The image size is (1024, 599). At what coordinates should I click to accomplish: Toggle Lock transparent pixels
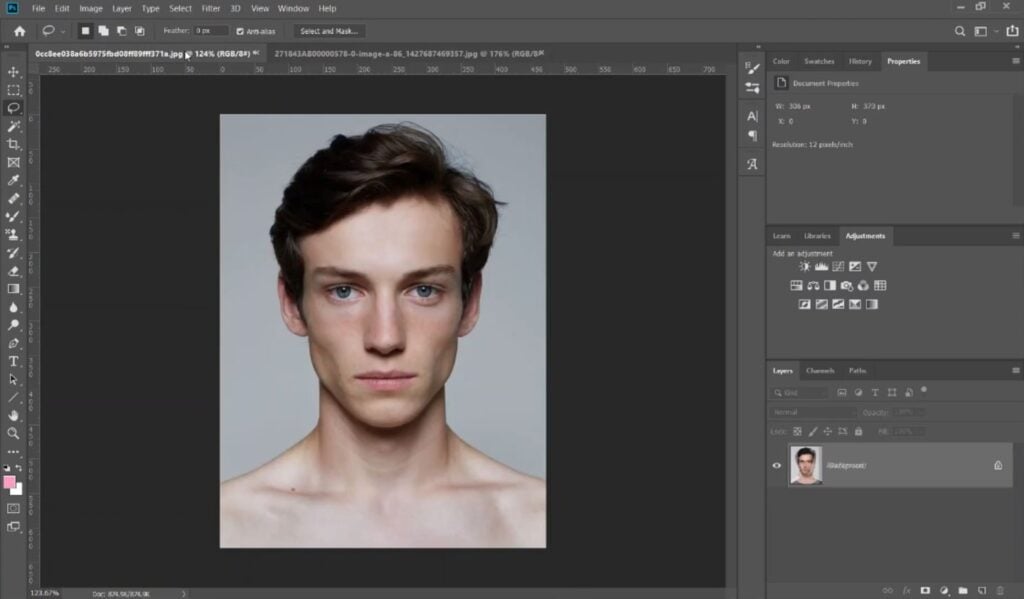pos(797,432)
